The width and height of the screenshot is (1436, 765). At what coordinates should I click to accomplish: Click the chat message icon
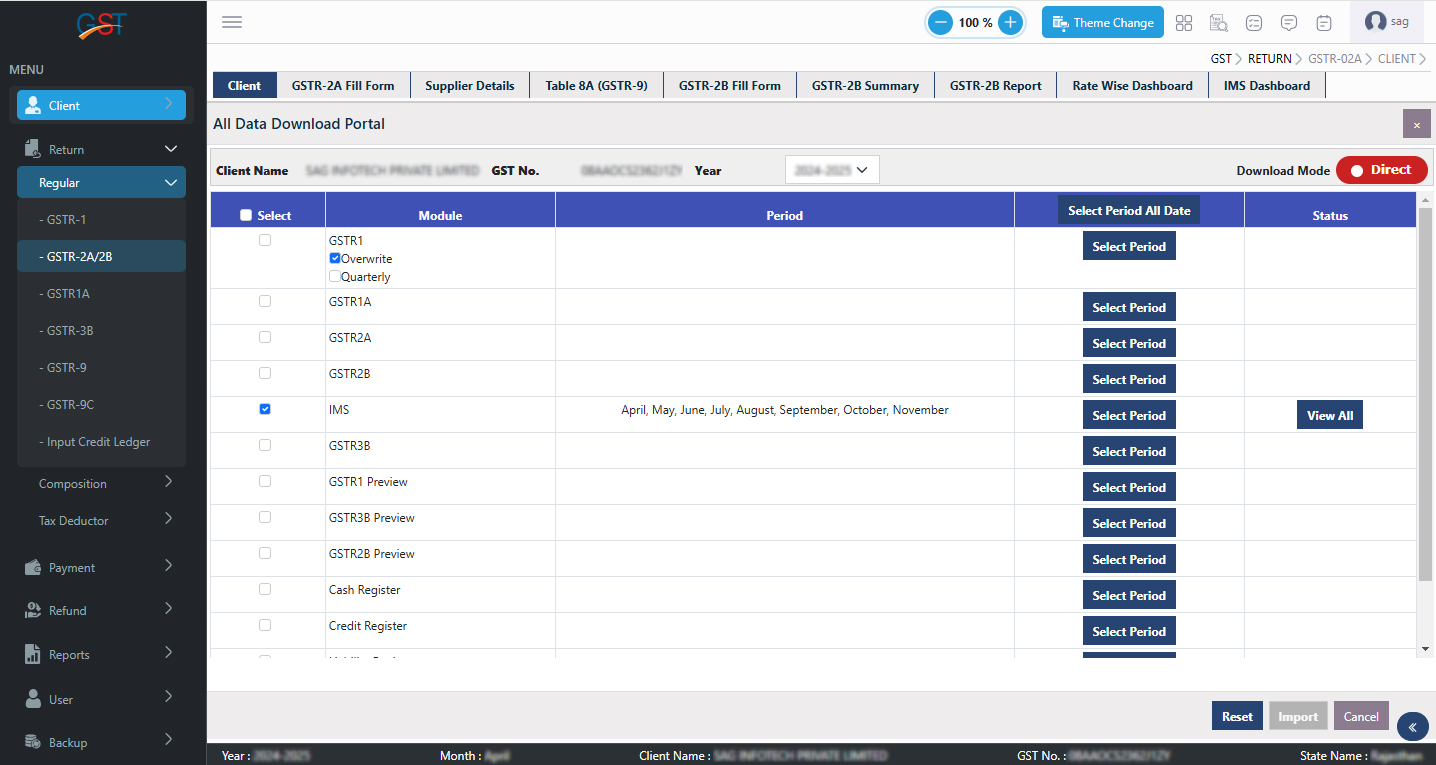click(1289, 22)
